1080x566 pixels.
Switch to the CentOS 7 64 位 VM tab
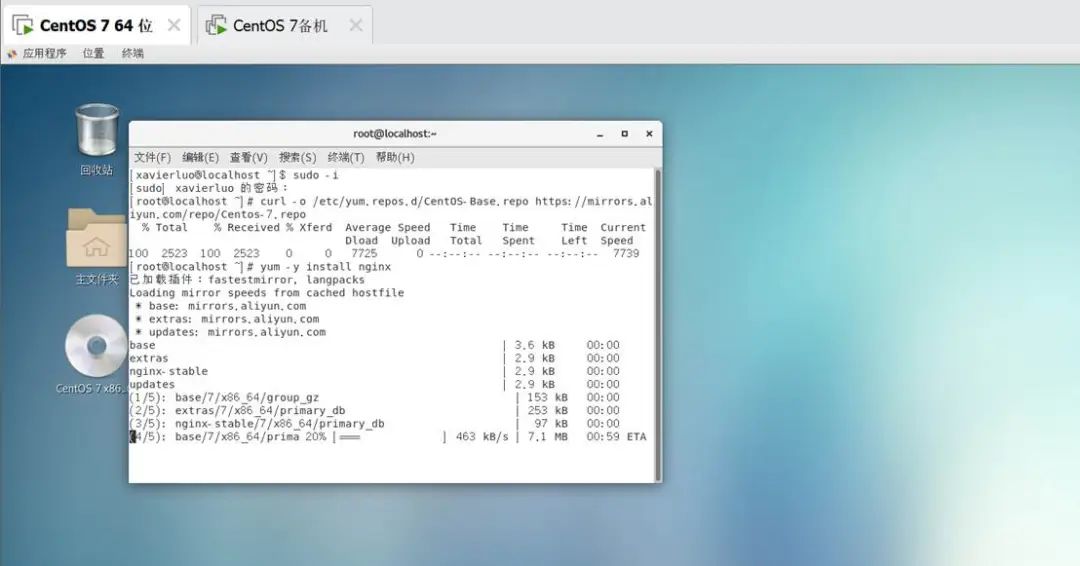coord(96,25)
